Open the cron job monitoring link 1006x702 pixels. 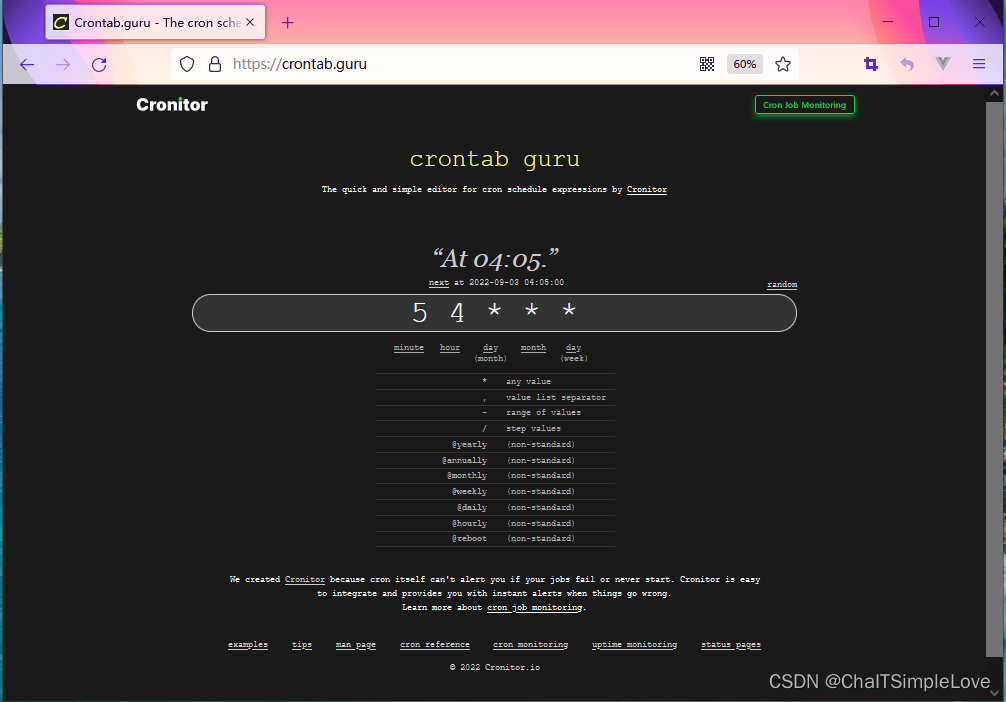(x=534, y=608)
